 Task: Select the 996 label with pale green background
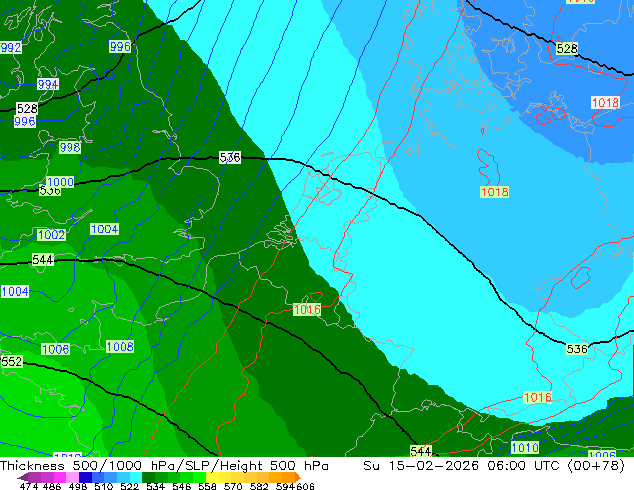120,46
